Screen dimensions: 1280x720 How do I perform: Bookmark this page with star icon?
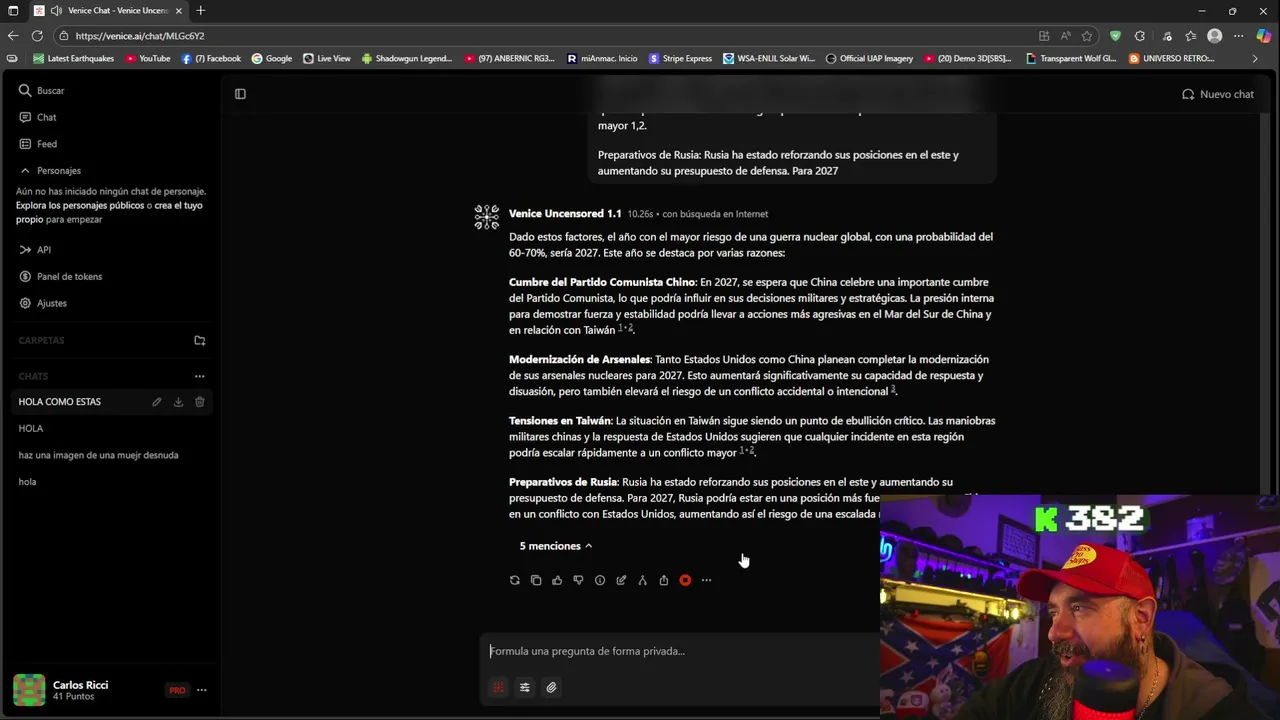tap(1087, 36)
